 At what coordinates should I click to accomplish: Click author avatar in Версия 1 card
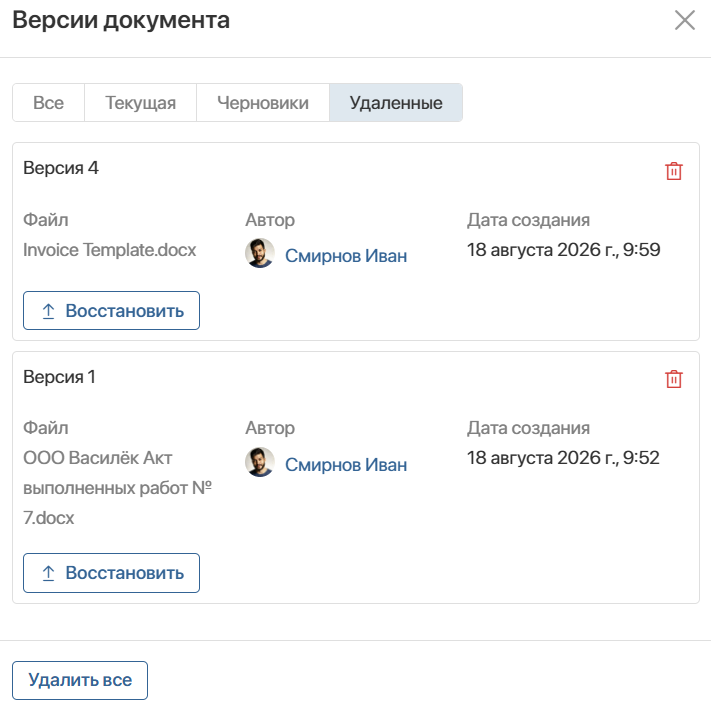(260, 462)
